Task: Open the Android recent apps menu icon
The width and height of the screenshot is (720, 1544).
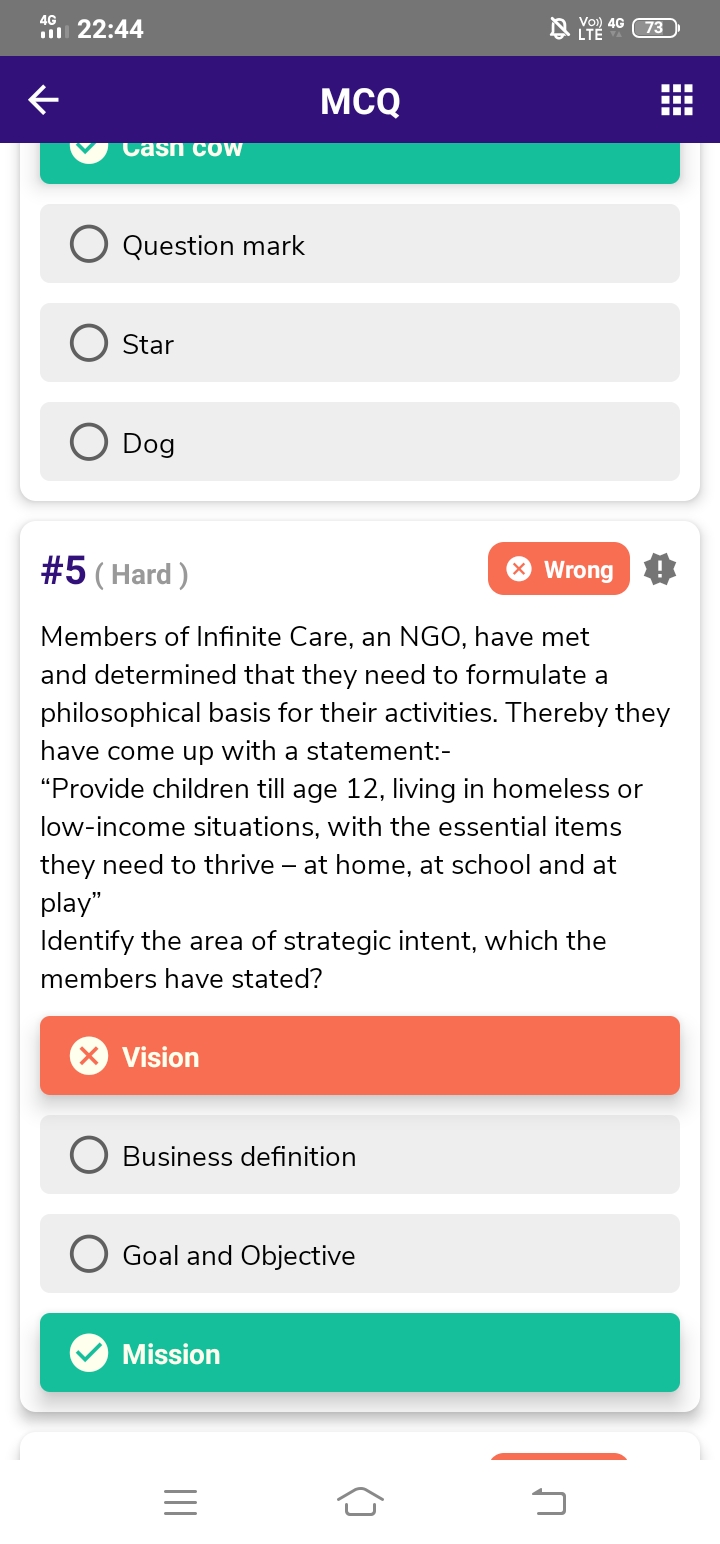Action: (x=180, y=1501)
